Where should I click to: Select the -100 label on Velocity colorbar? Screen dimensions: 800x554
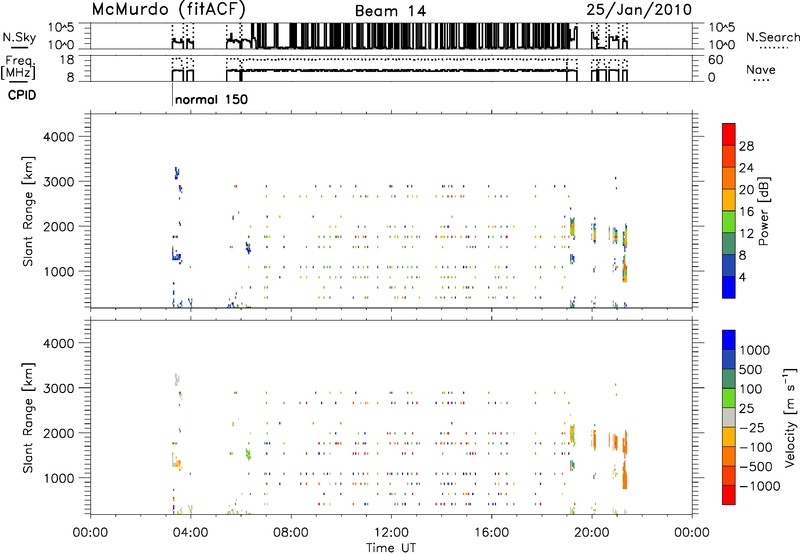tap(755, 447)
